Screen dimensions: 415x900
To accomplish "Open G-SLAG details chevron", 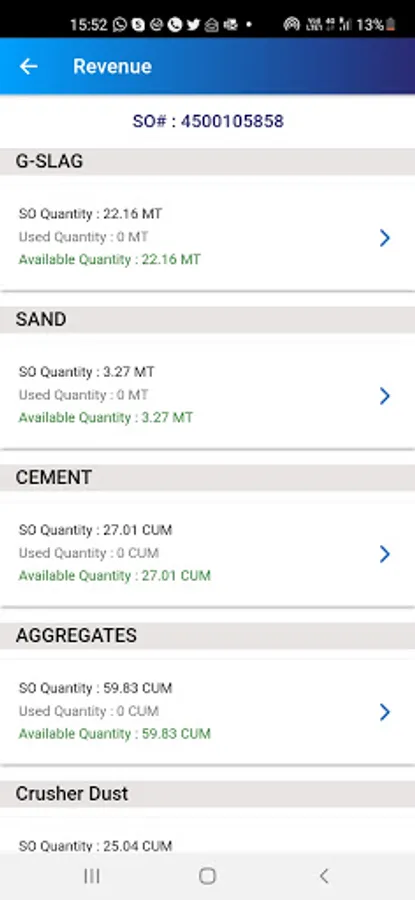I will [x=385, y=238].
